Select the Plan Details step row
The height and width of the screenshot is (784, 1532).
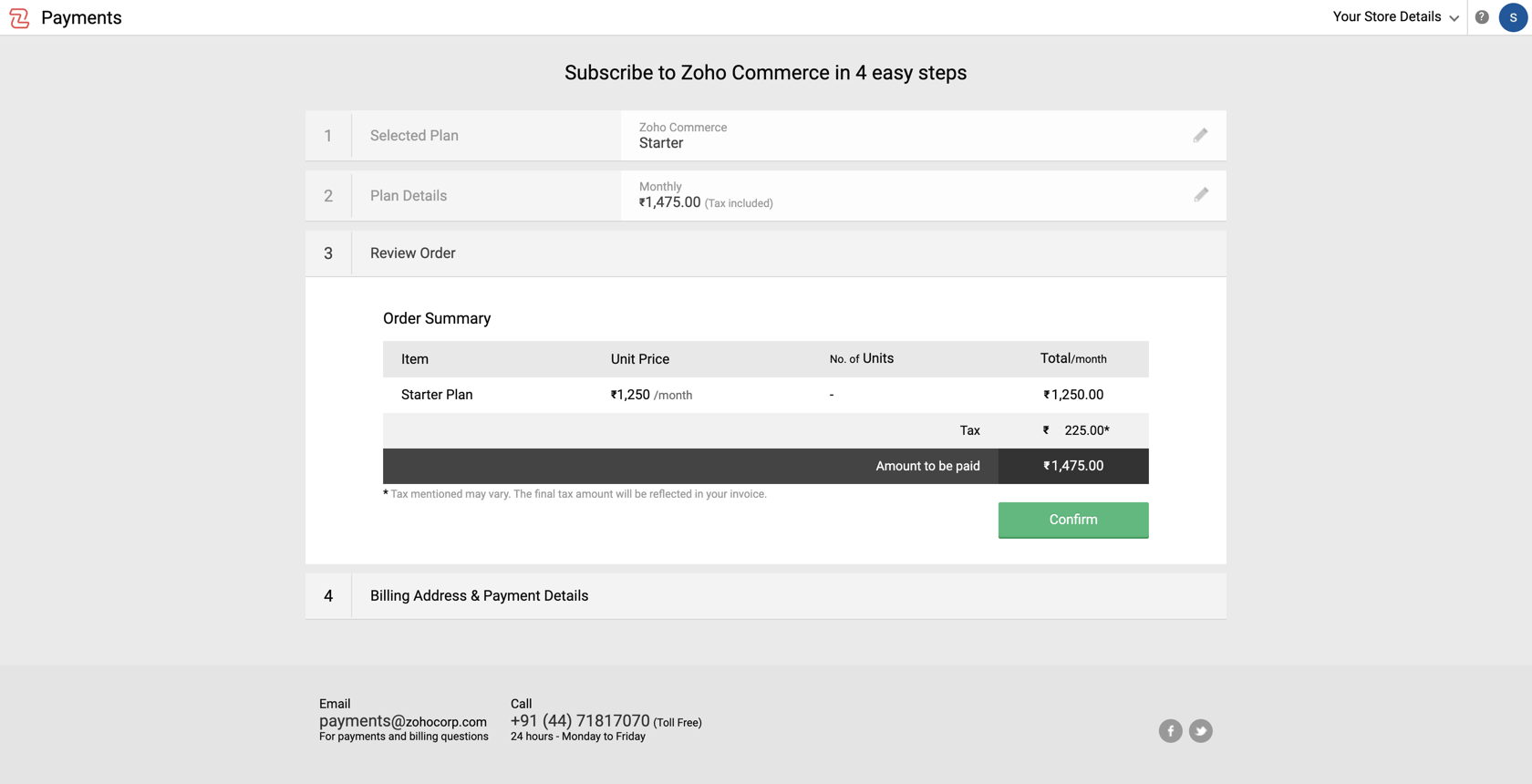409,196
